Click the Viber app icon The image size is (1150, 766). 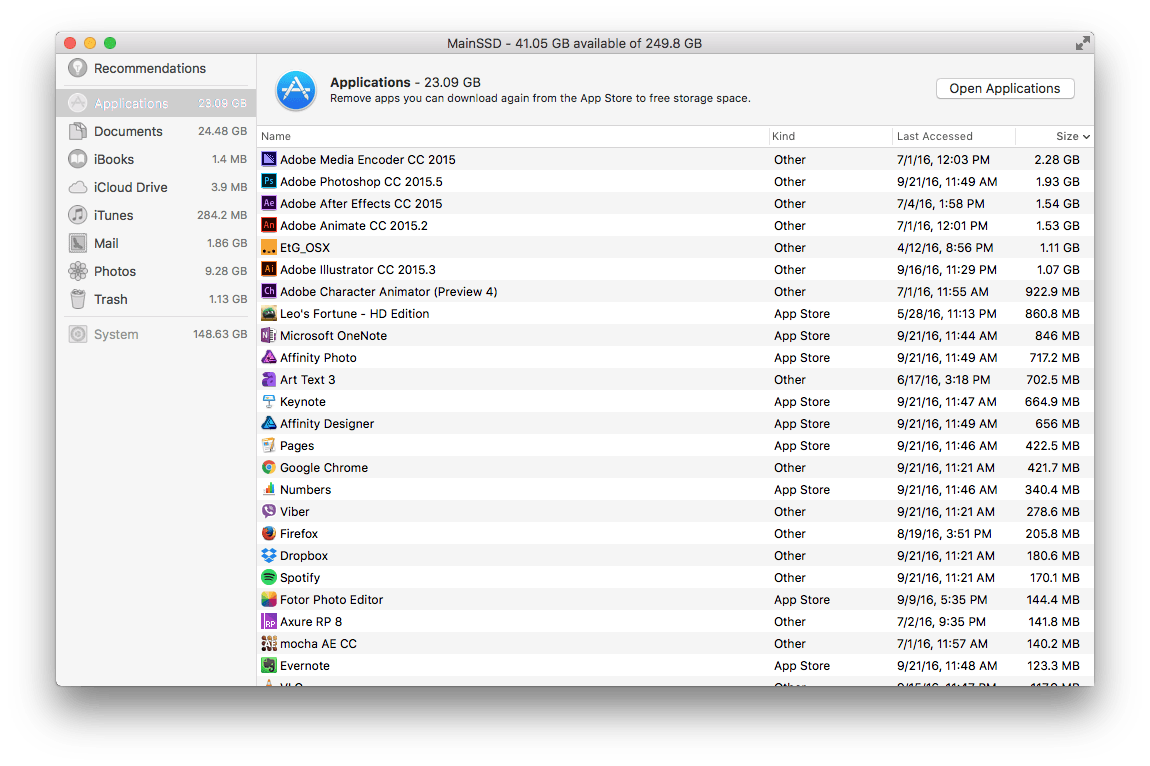point(268,511)
